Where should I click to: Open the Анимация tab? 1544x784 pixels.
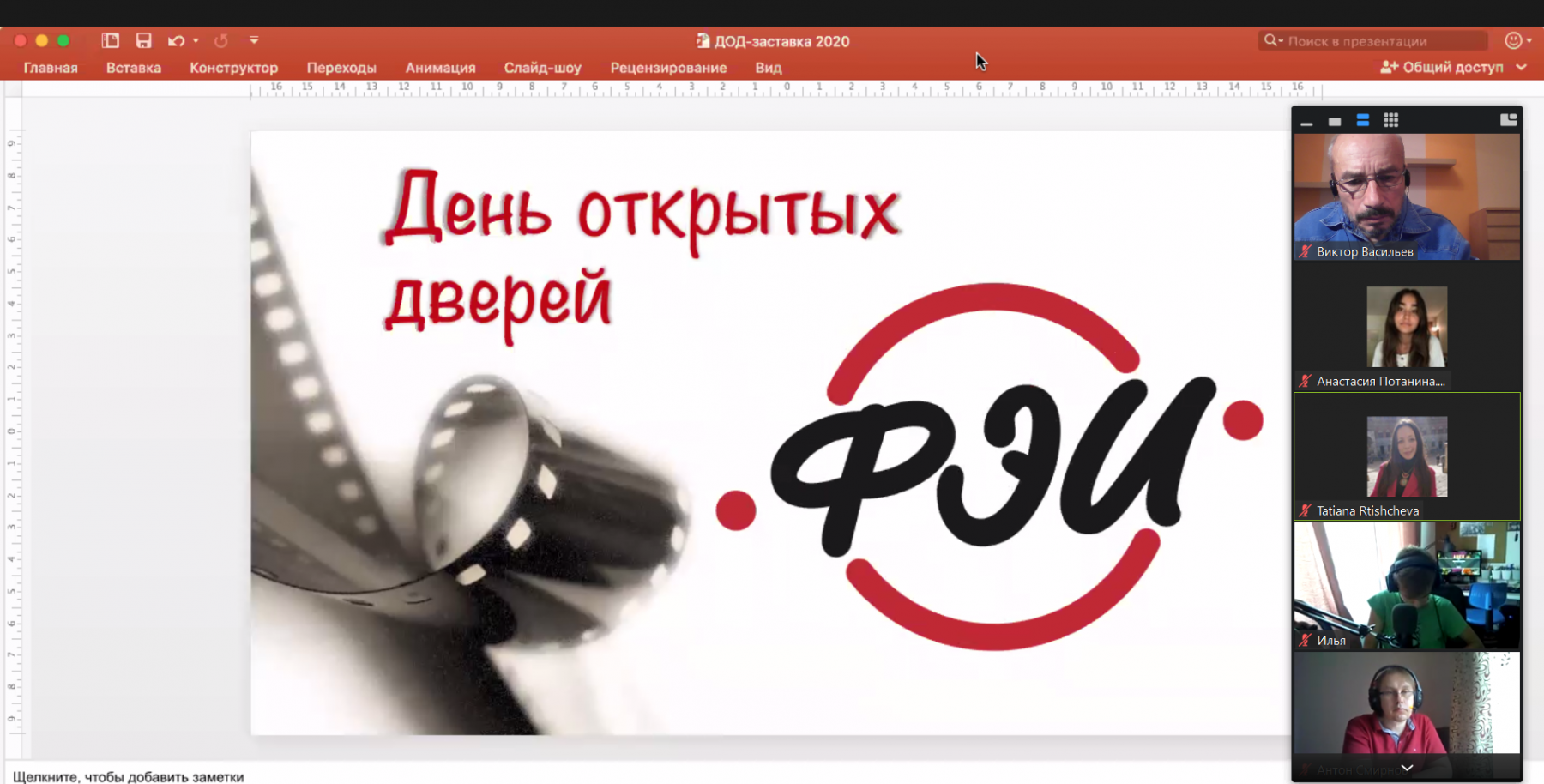441,68
